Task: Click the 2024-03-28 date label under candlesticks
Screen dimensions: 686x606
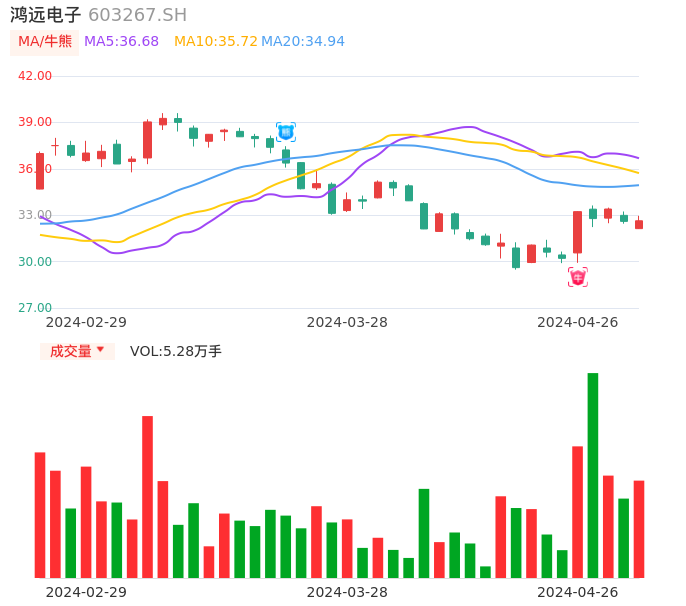Action: (x=347, y=322)
